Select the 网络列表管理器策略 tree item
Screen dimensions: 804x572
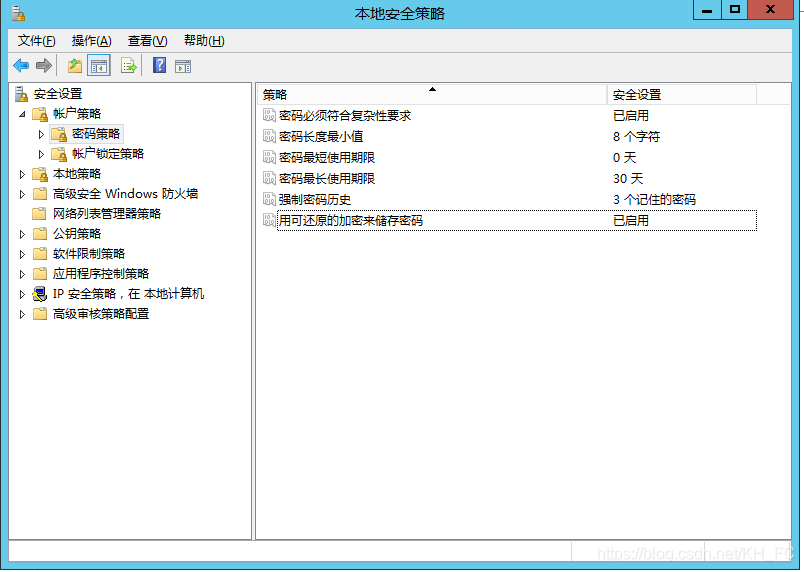pyautogui.click(x=107, y=214)
